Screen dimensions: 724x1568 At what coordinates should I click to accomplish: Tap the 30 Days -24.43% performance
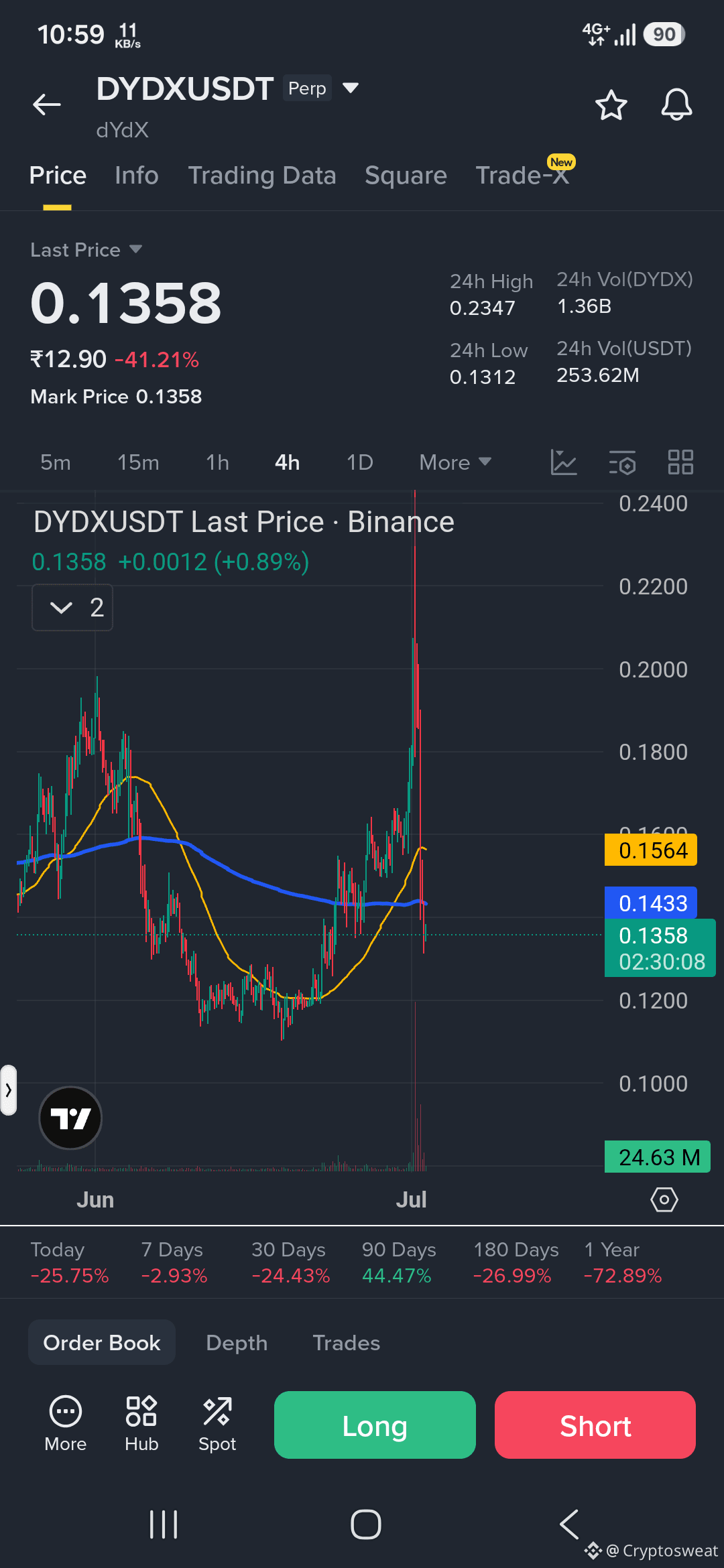coord(291,1262)
